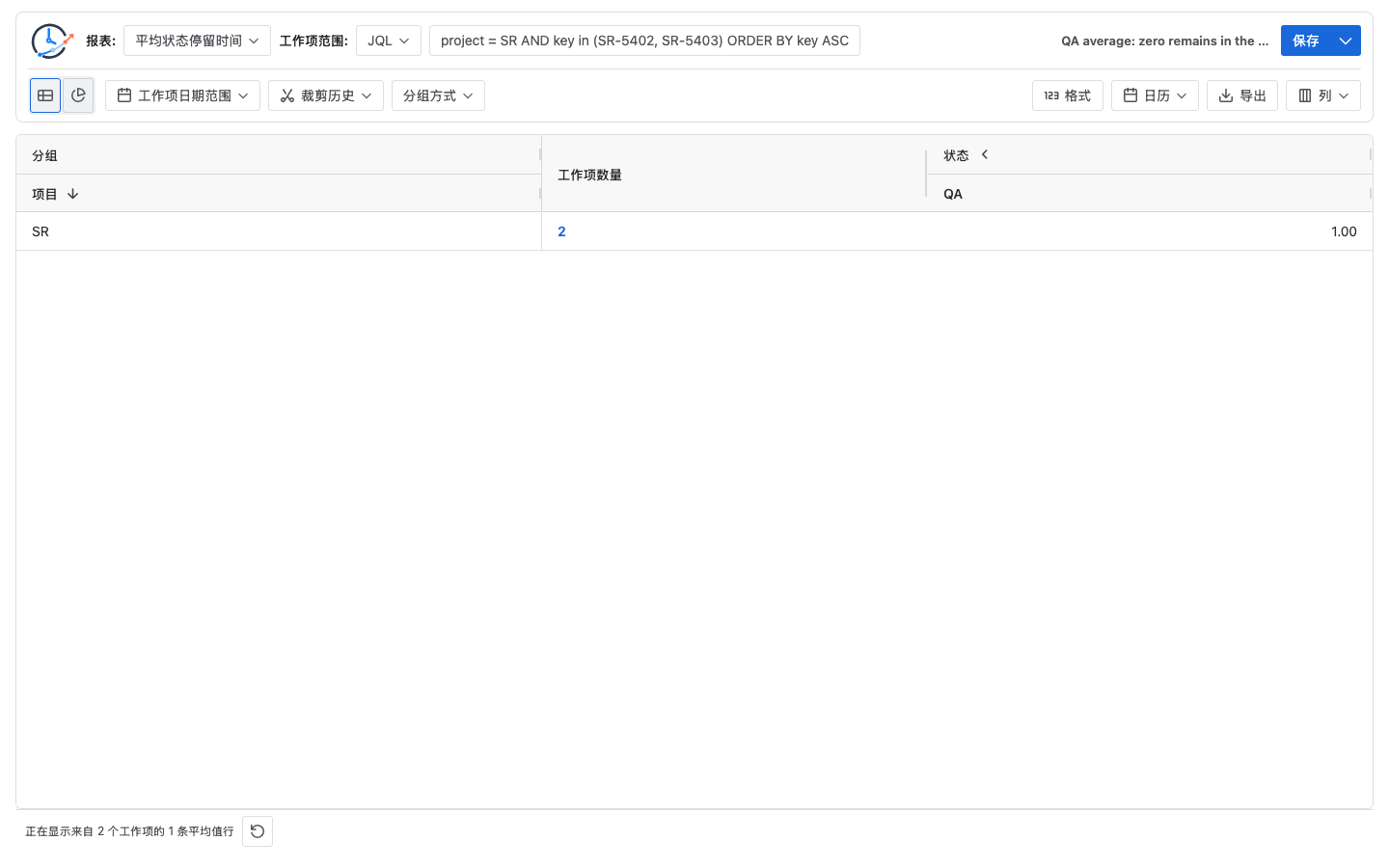Sort by the 项目 column arrow
Screen dimensions: 1389x868
(x=72, y=194)
